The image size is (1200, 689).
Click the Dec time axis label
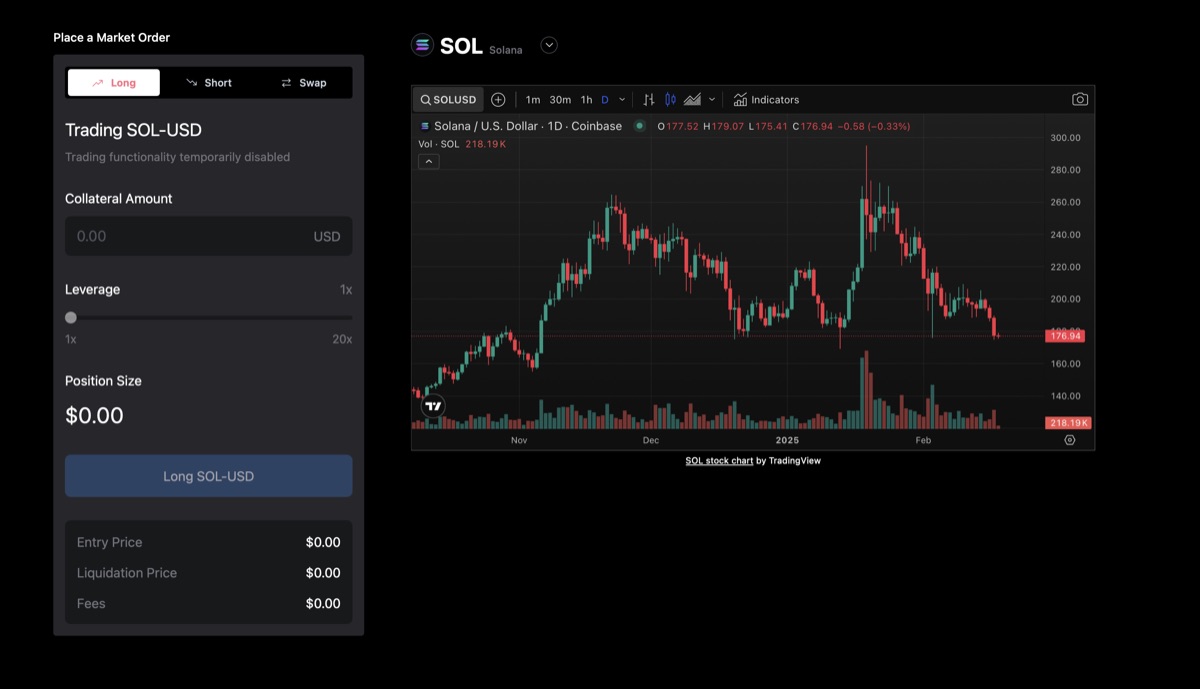[651, 440]
